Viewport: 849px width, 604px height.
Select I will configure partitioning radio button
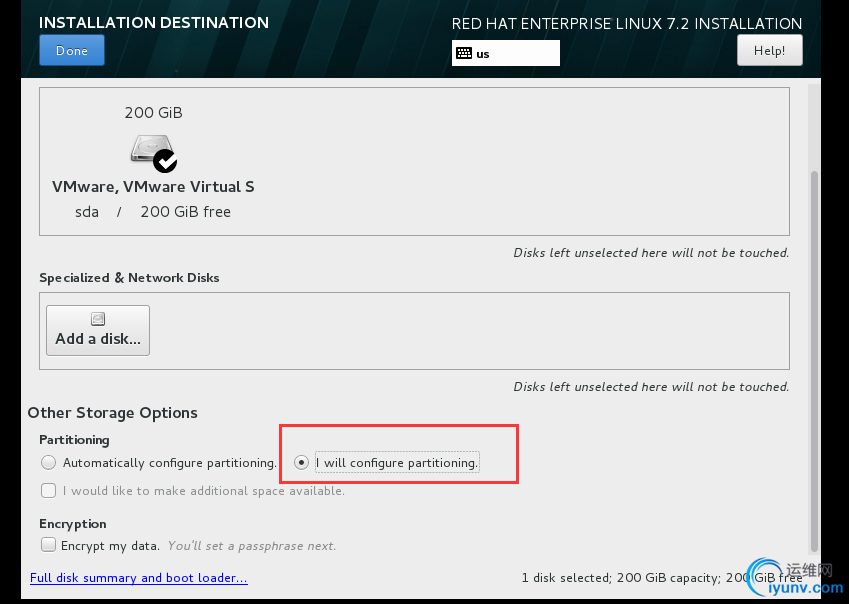click(x=301, y=463)
